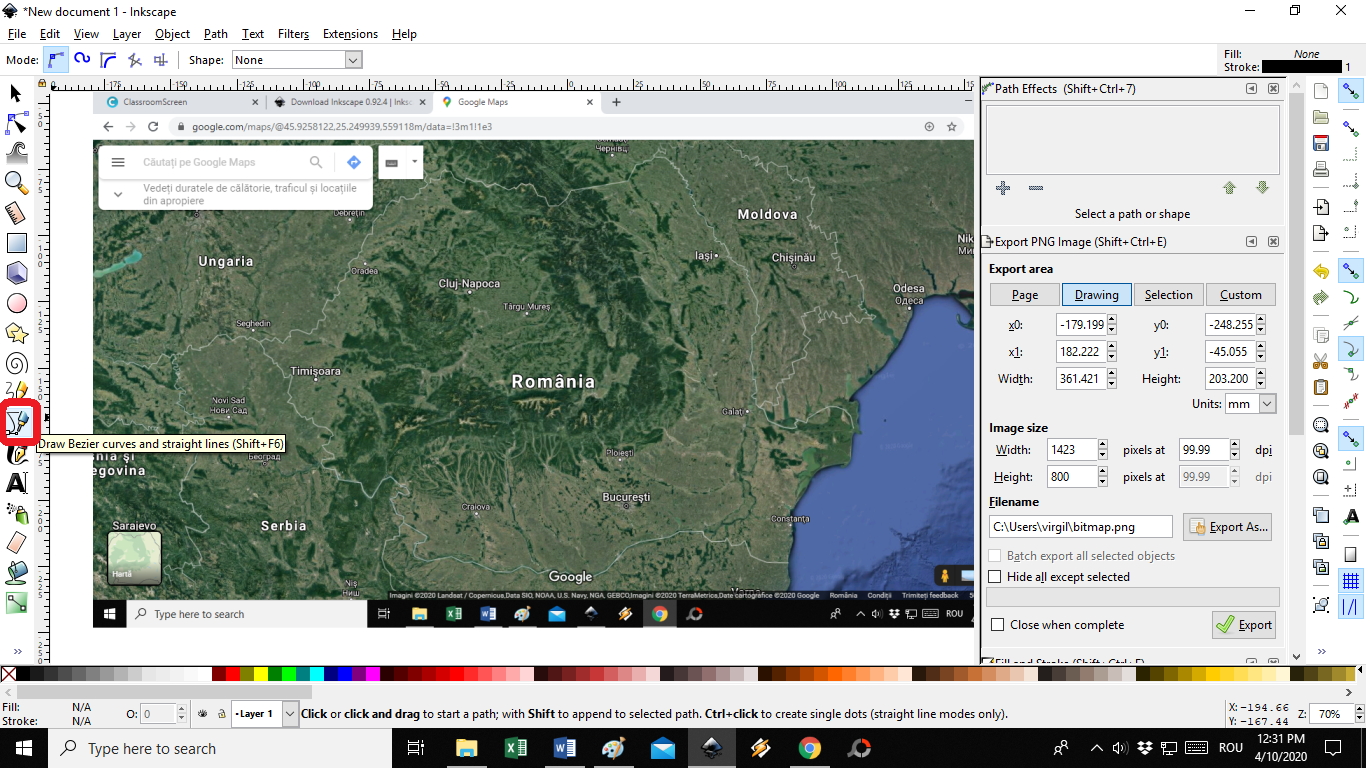Toggle Layer 1 lock icon
Screen dimensions: 1366x768
point(221,714)
